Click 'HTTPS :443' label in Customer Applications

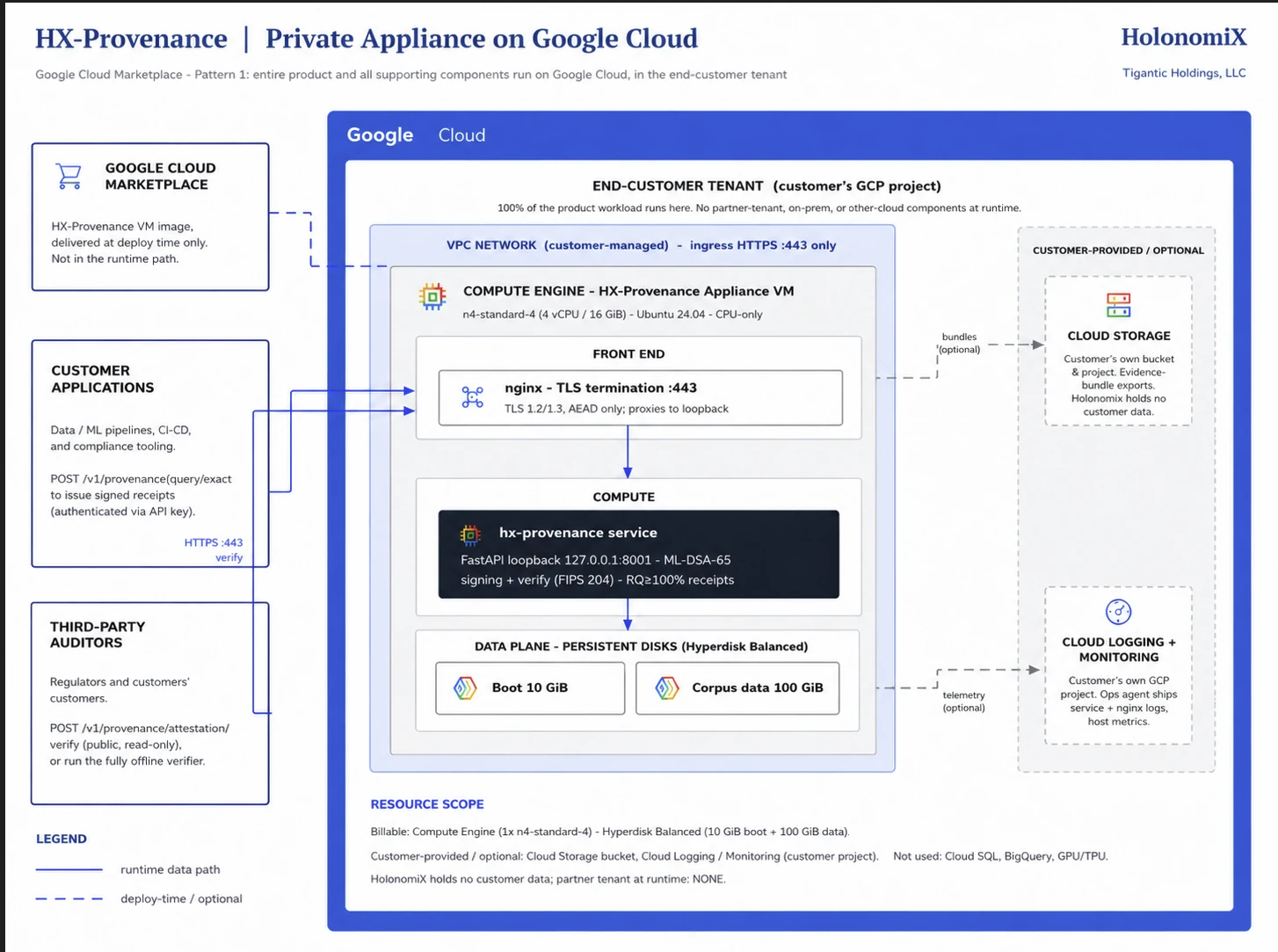point(214,542)
